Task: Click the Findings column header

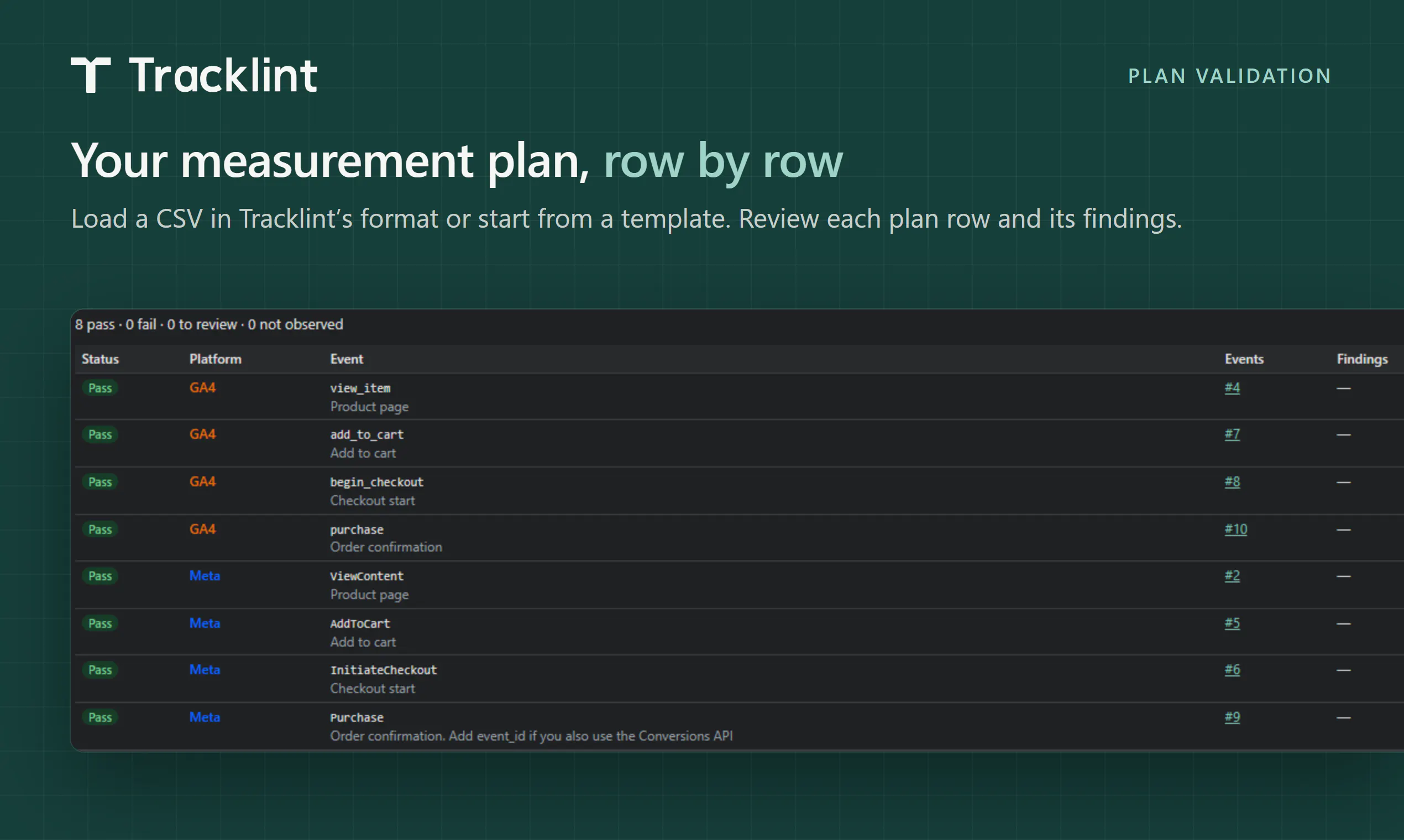Action: (1361, 359)
